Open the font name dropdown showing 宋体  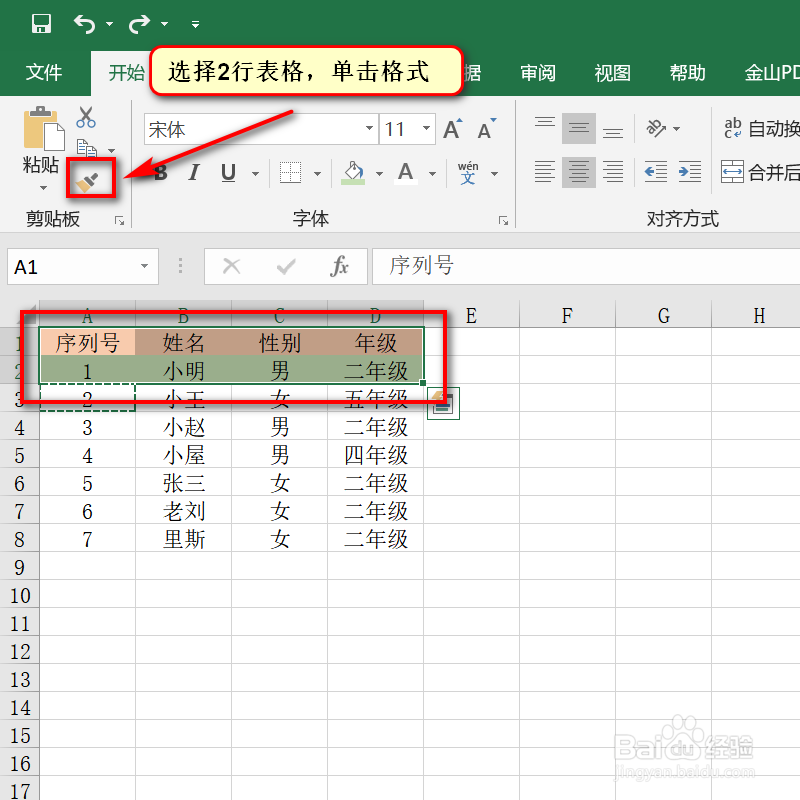(367, 130)
